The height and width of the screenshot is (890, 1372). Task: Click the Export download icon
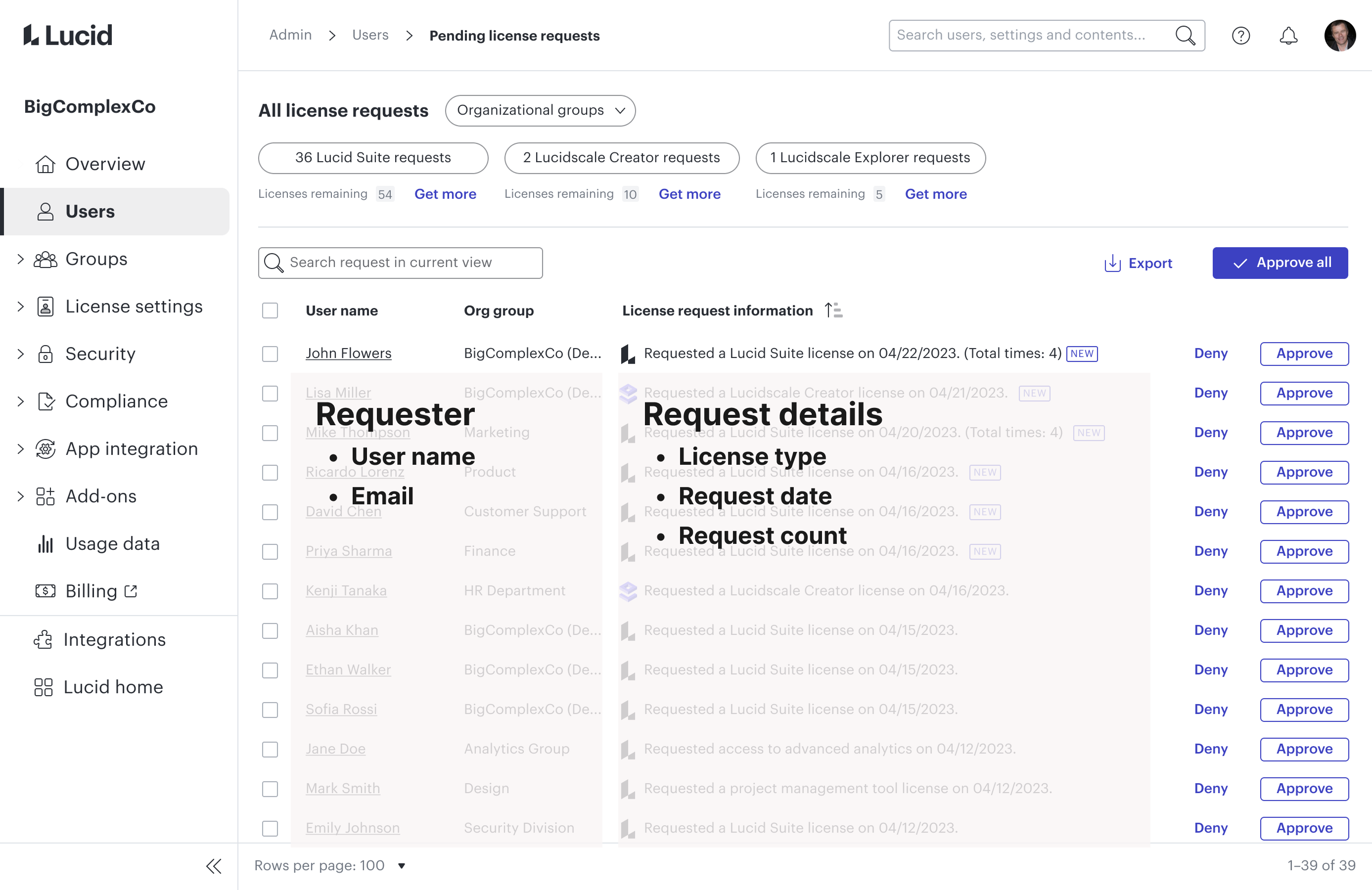(1112, 264)
